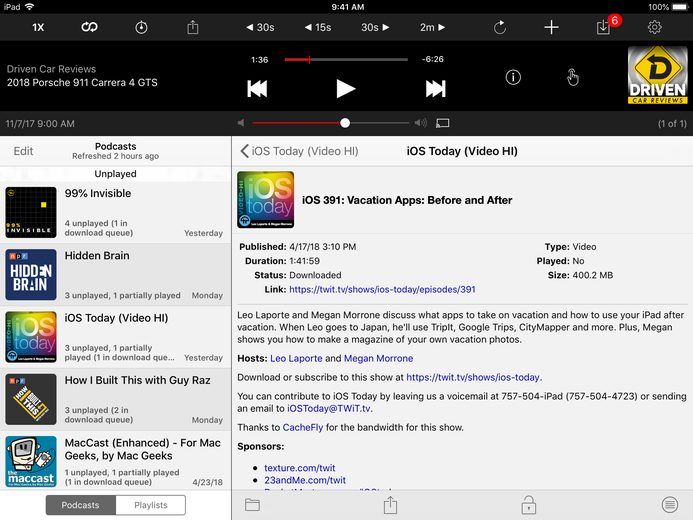Tap the share icon in top toolbar

[x=193, y=27]
